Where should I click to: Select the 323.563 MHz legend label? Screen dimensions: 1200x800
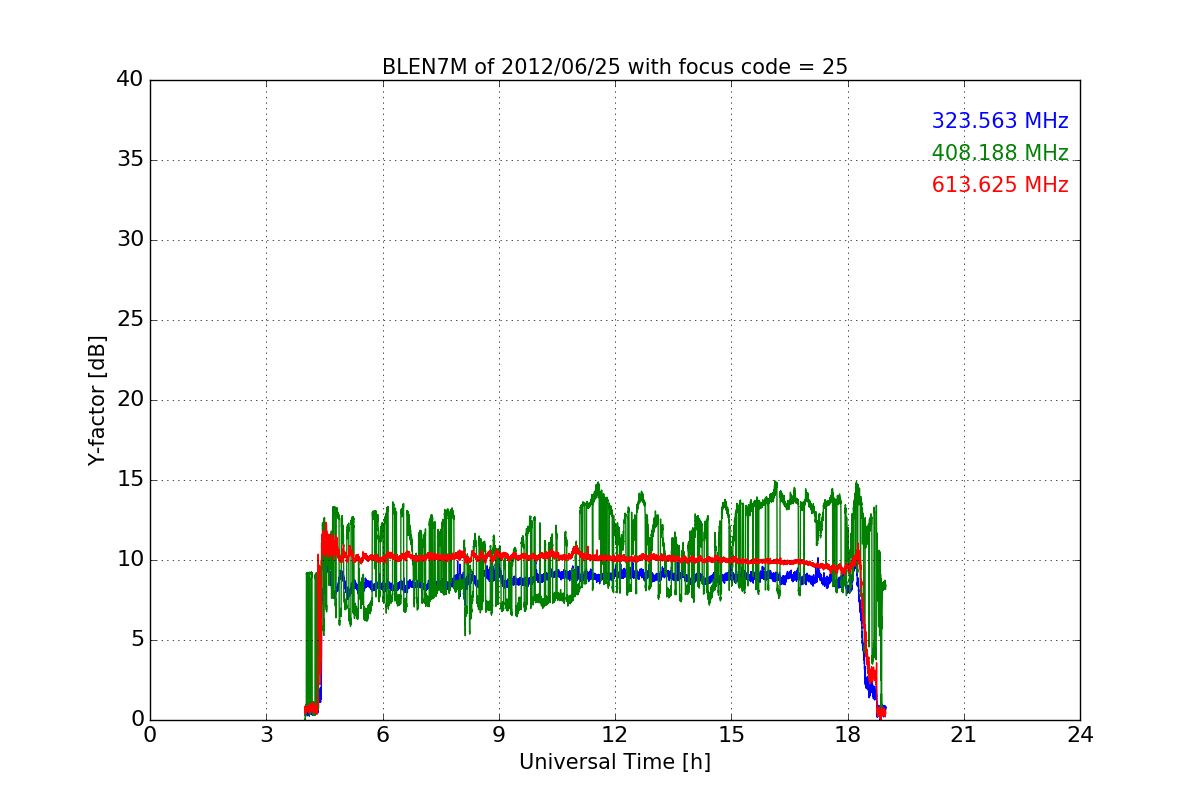click(x=1000, y=121)
